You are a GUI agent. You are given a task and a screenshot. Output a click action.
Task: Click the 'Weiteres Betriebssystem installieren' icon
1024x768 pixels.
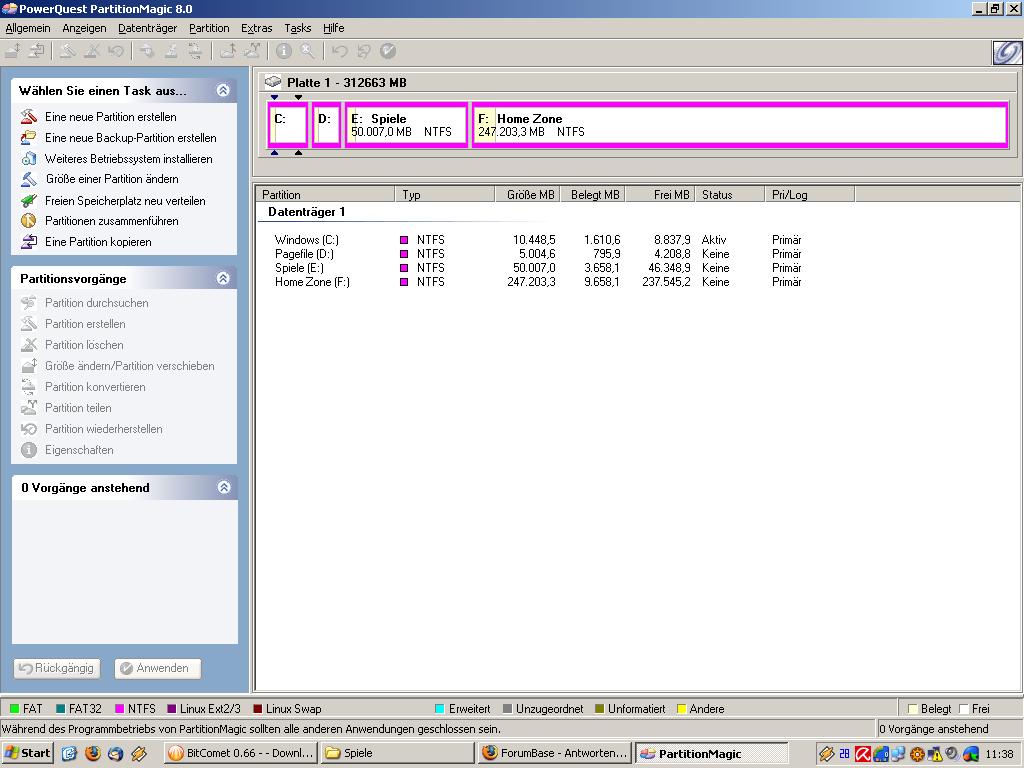pos(29,159)
